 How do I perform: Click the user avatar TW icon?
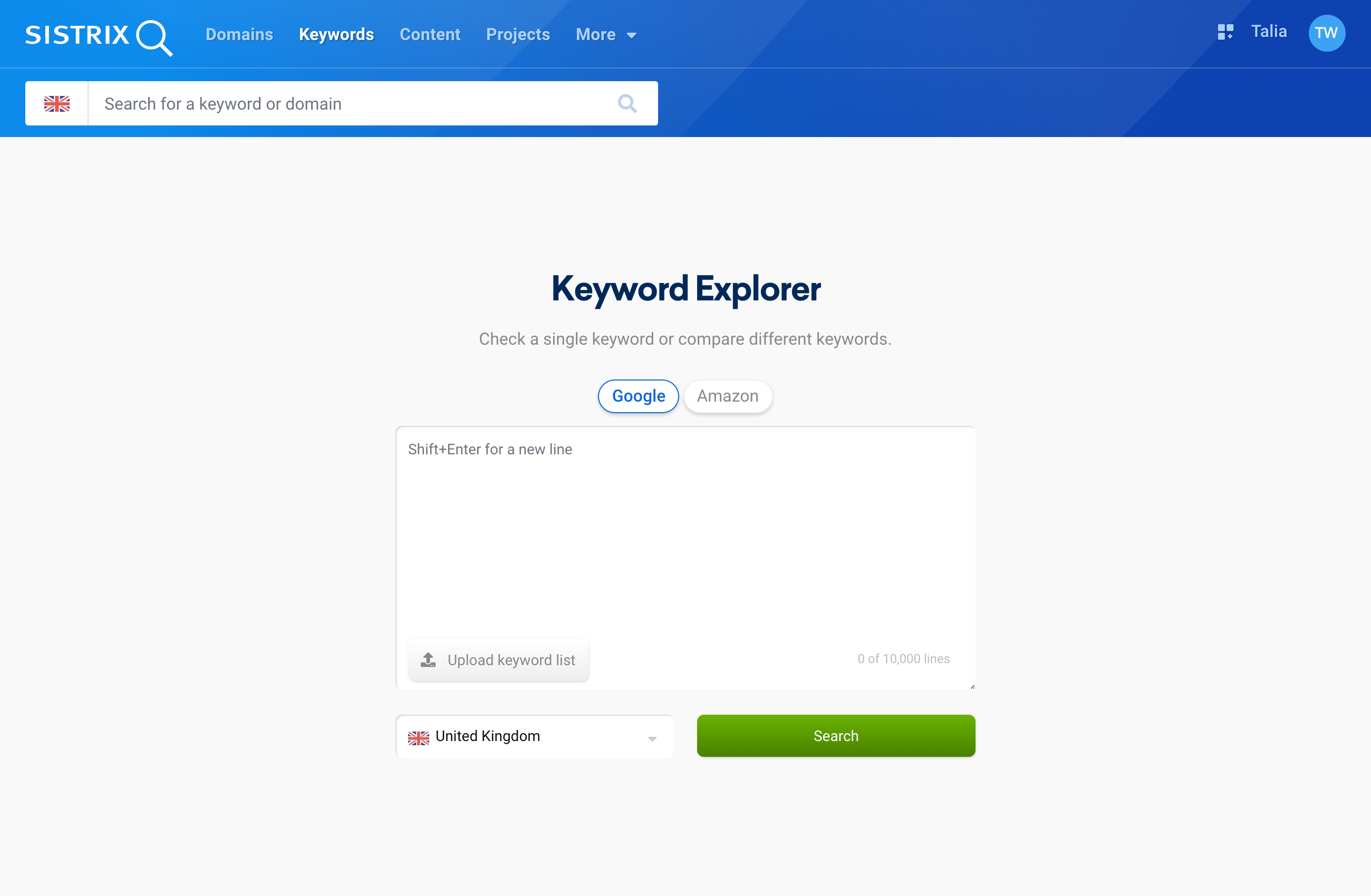1325,34
